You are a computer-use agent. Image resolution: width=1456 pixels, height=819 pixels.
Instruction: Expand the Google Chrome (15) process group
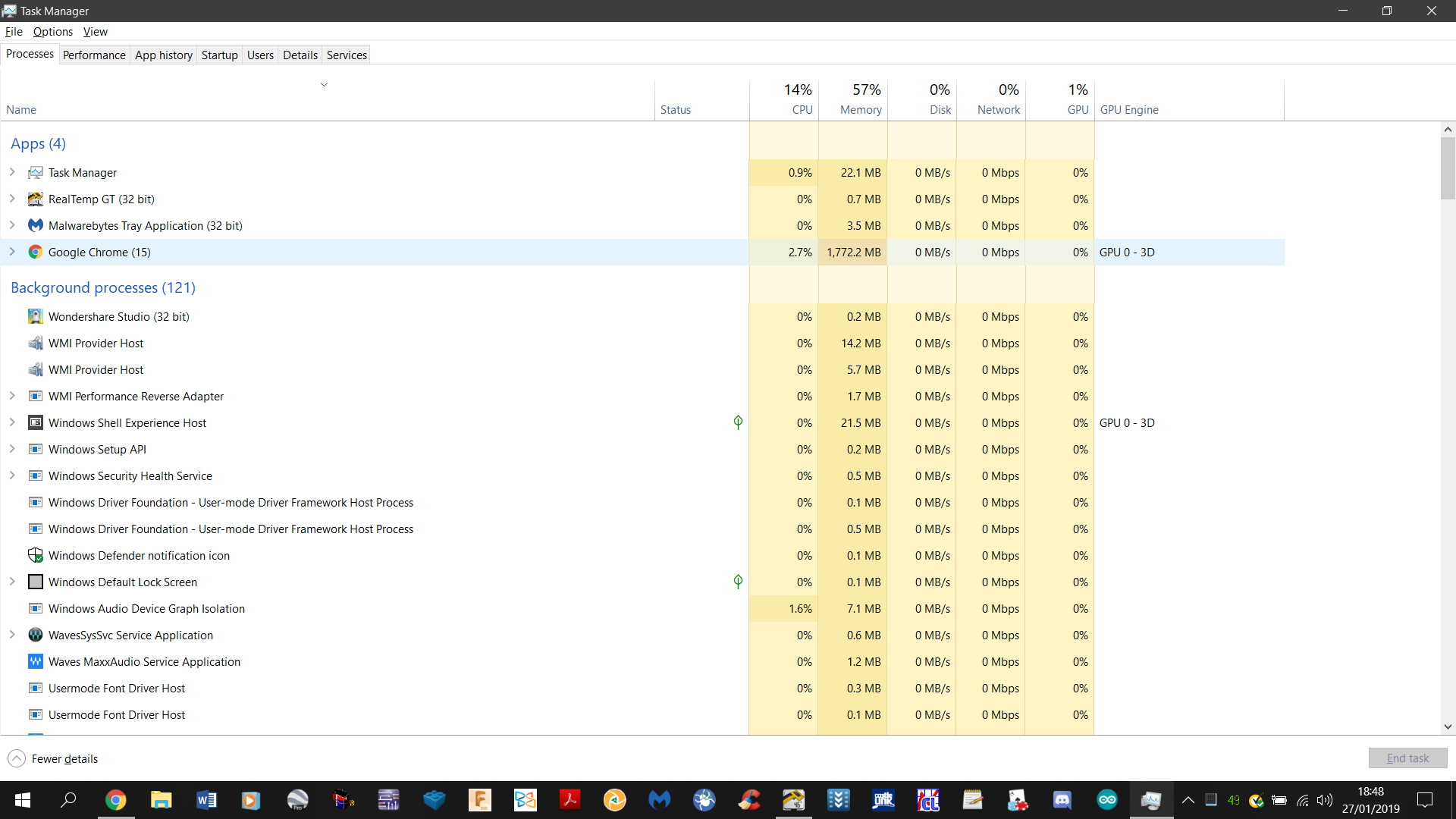point(12,252)
